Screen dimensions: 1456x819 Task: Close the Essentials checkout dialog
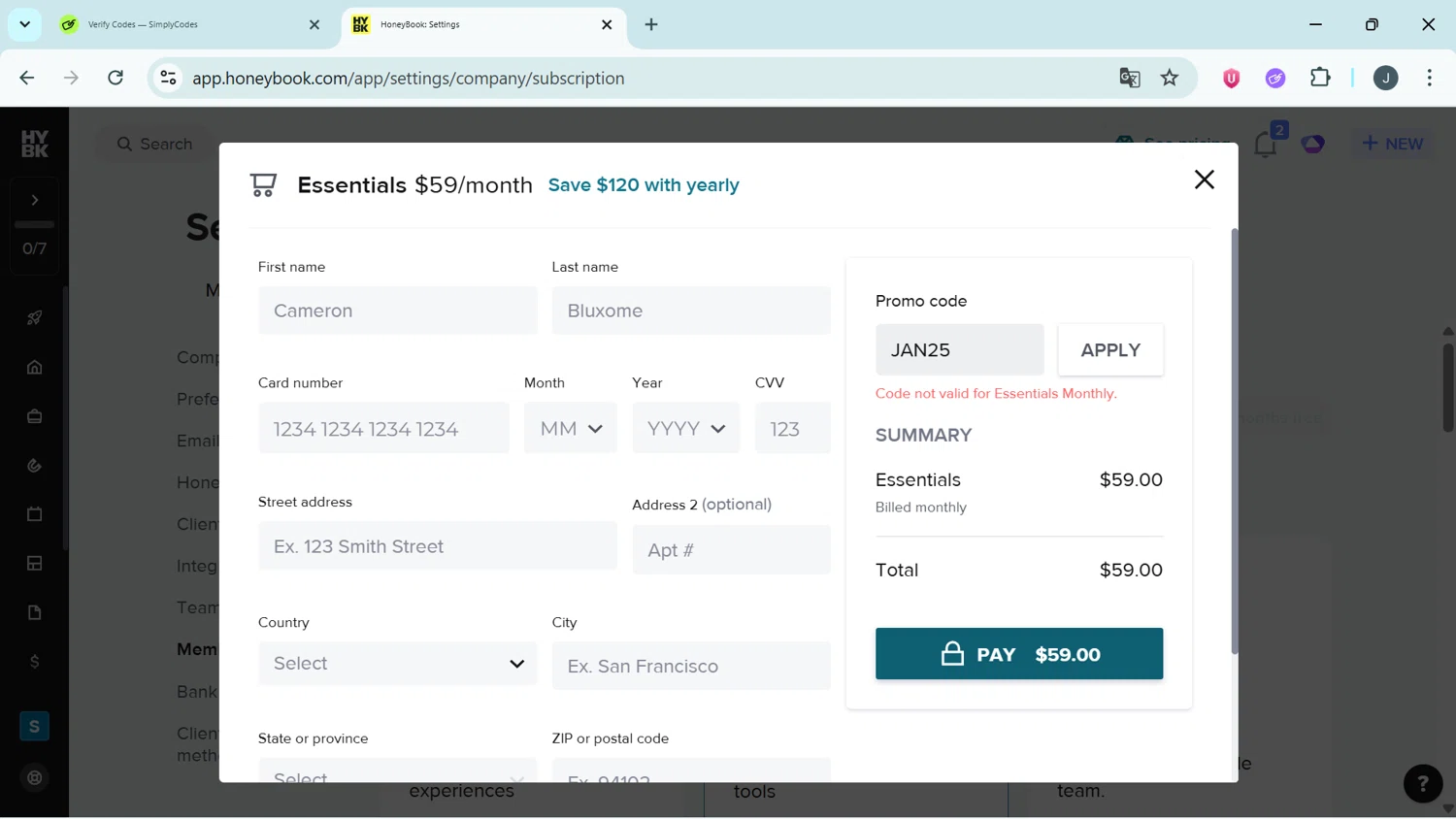tap(1204, 180)
